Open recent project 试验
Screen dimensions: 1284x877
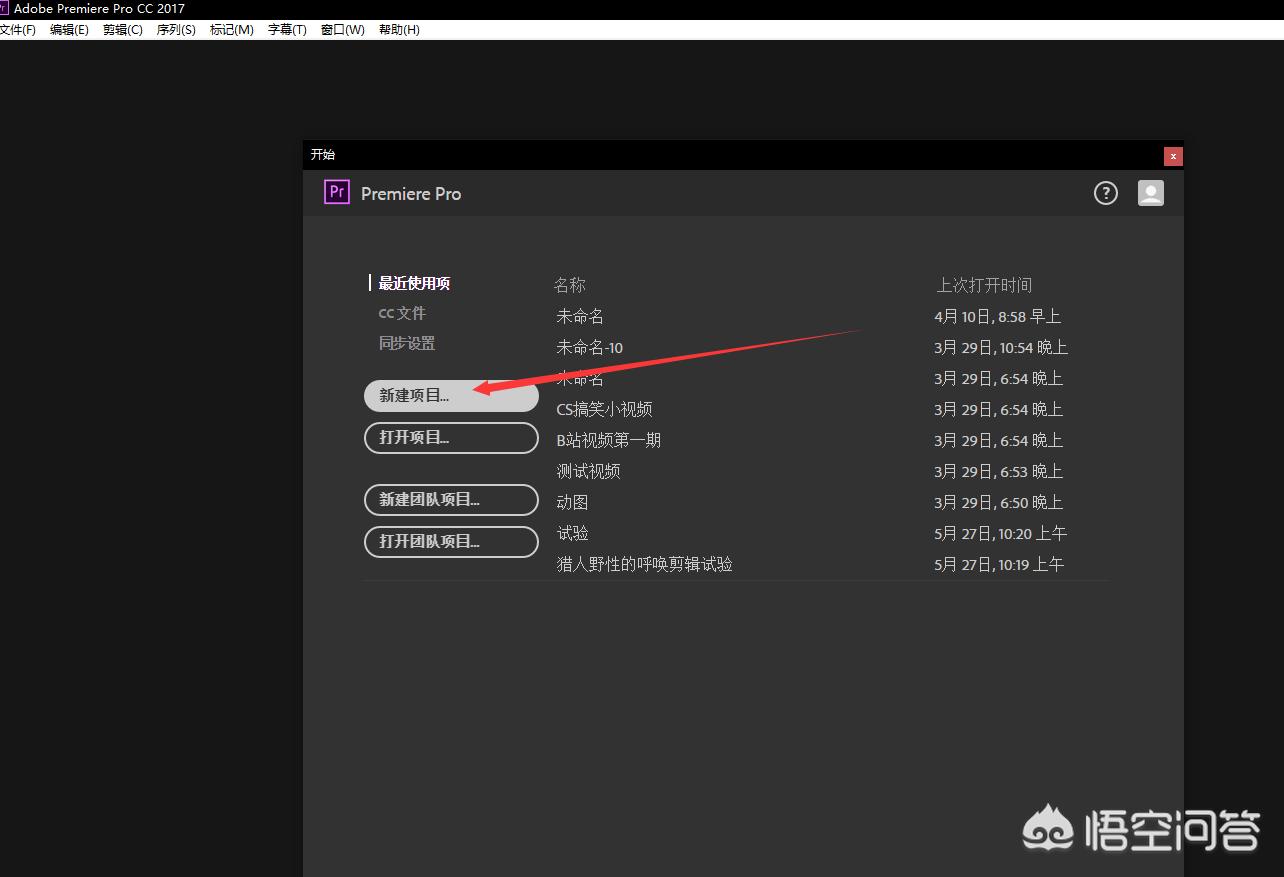coord(572,533)
